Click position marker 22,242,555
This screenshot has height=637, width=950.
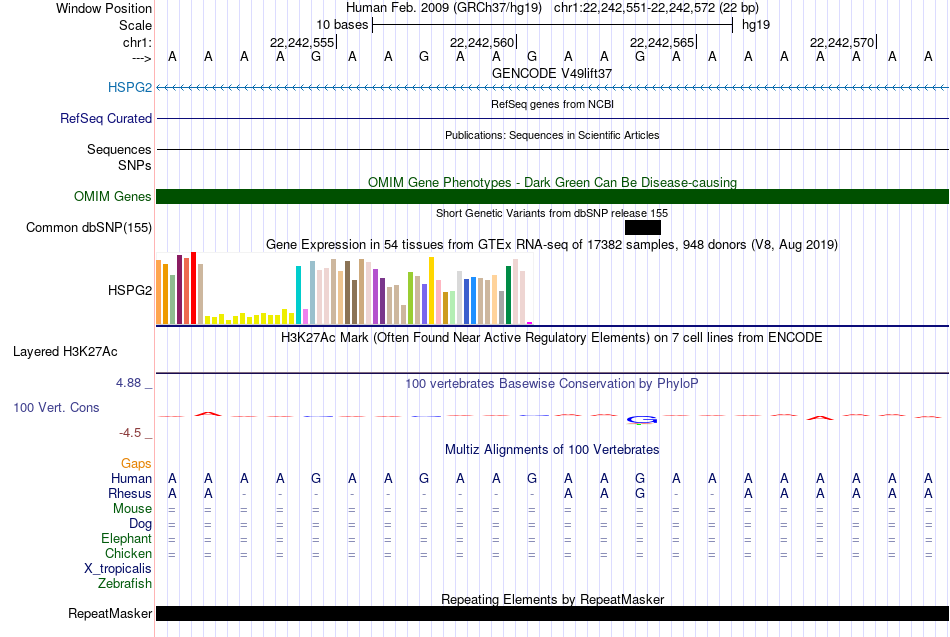302,42
